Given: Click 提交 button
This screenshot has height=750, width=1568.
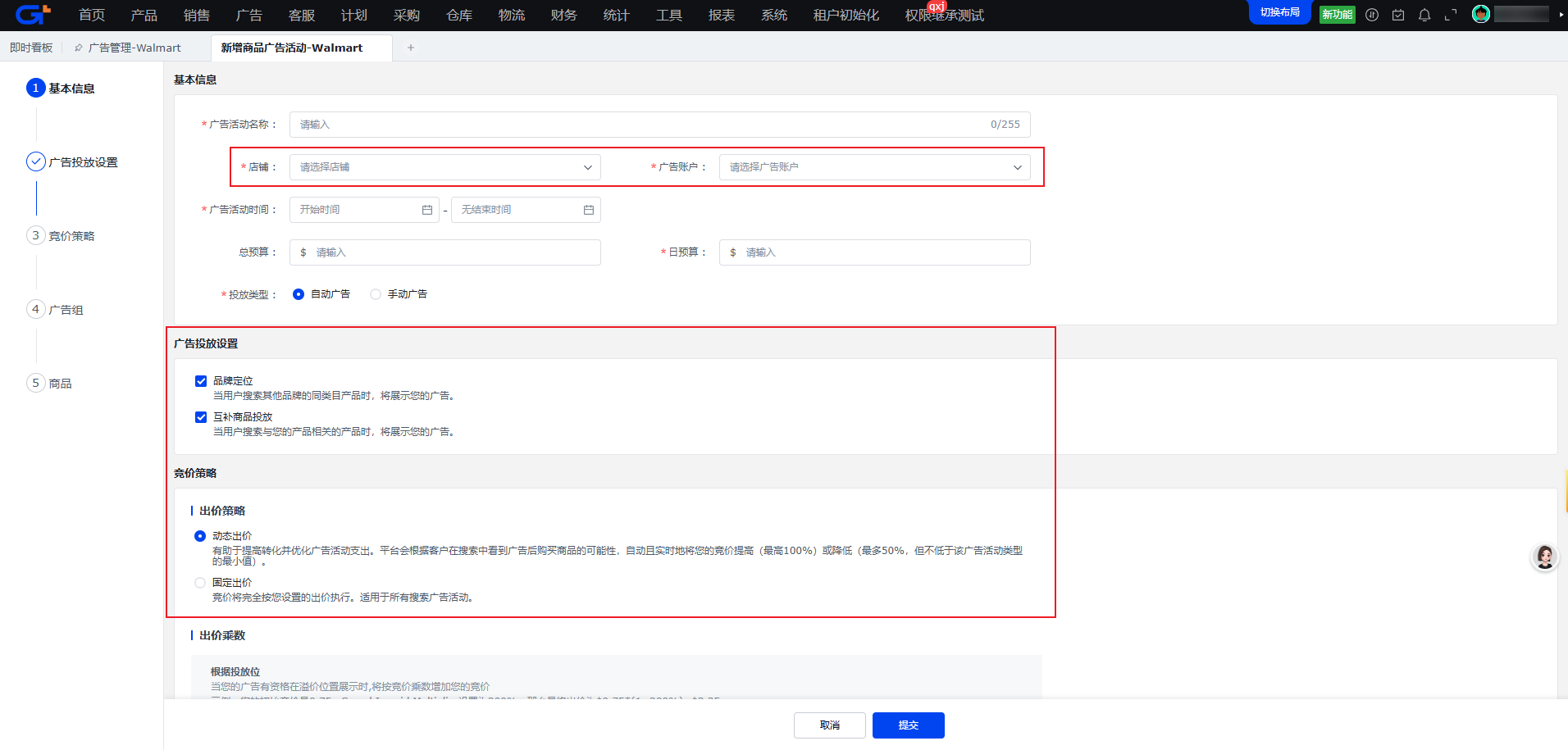Looking at the screenshot, I should coord(909,725).
